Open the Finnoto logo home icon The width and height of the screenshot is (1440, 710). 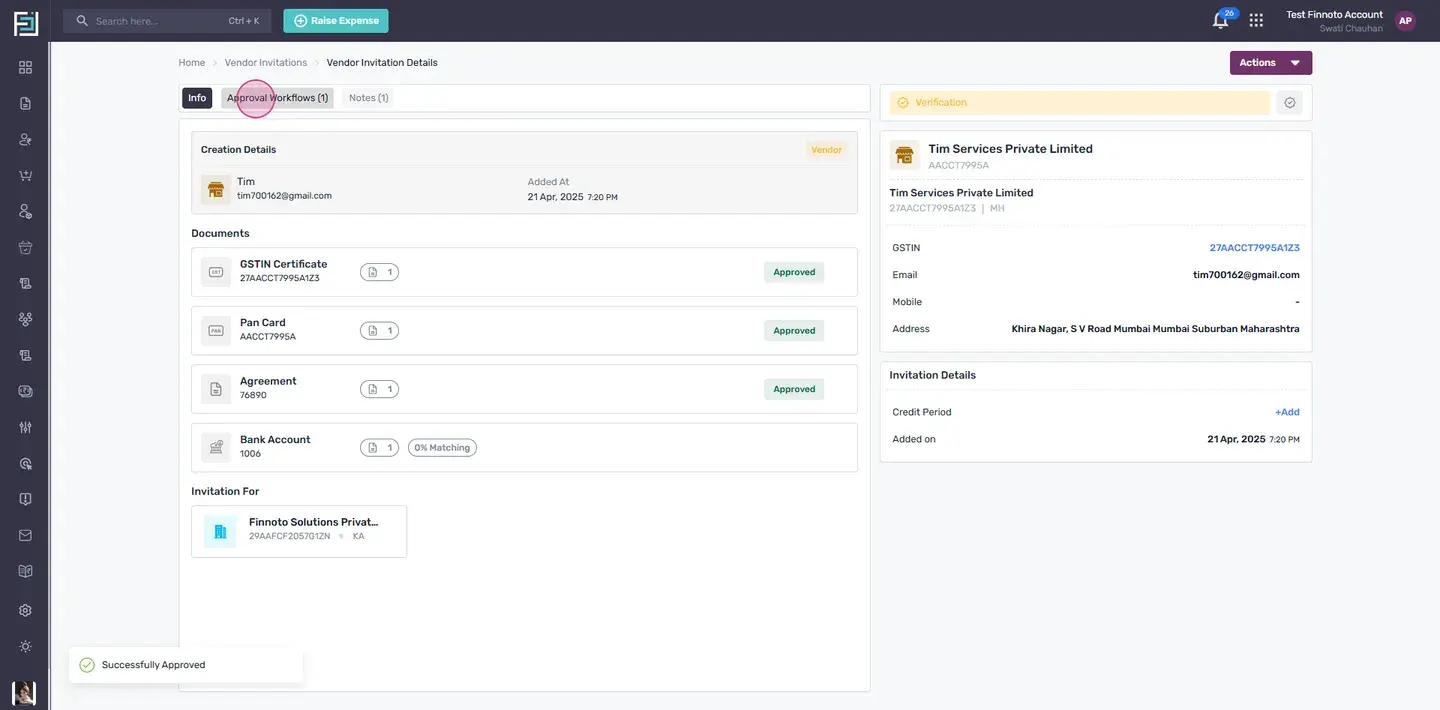tap(26, 23)
